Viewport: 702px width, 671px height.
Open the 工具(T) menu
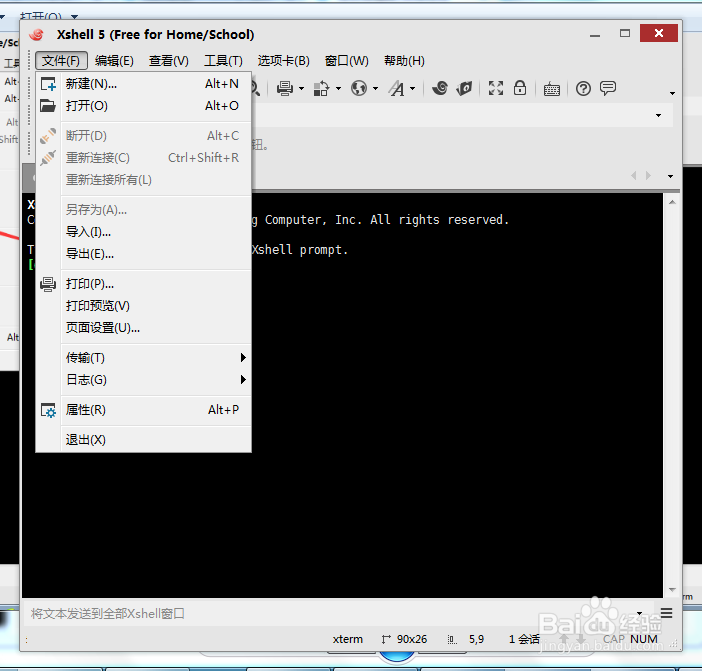223,60
